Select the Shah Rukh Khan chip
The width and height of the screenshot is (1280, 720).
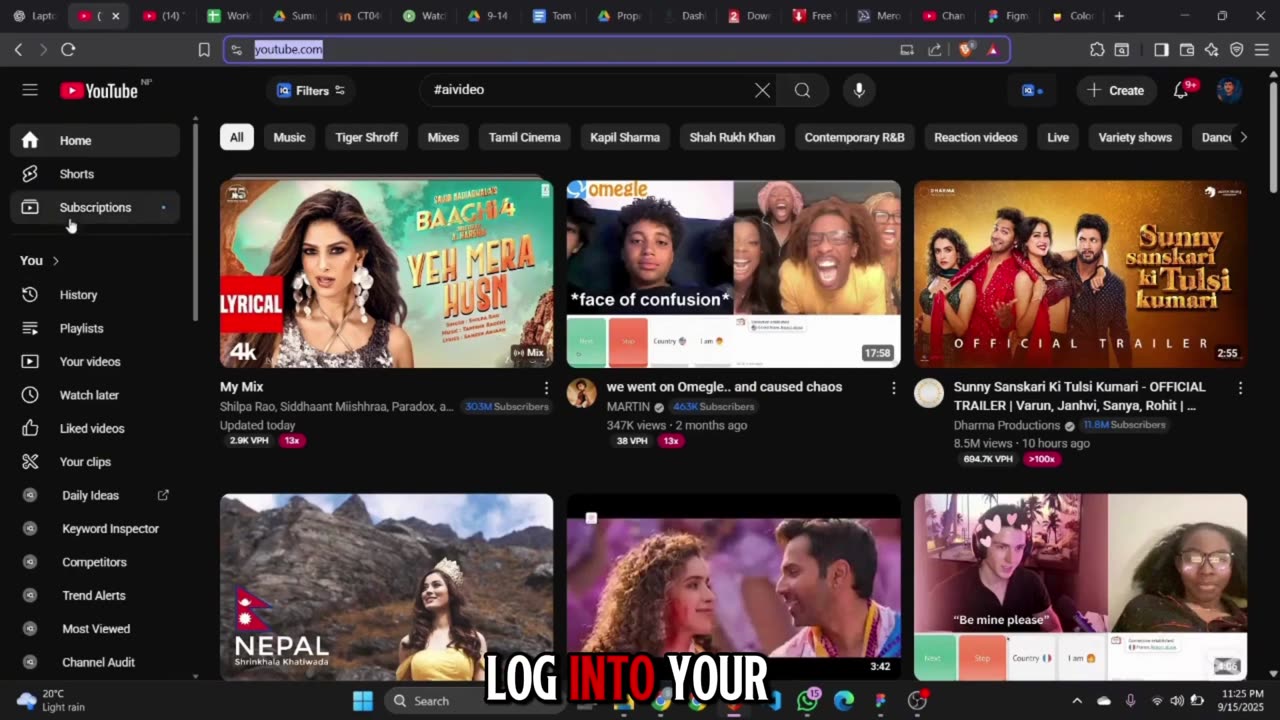(732, 137)
